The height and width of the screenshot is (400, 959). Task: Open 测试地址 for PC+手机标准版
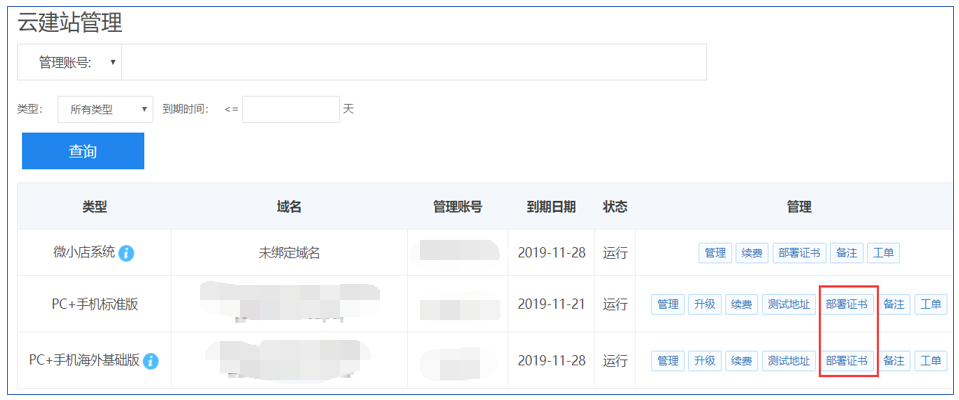coord(787,304)
